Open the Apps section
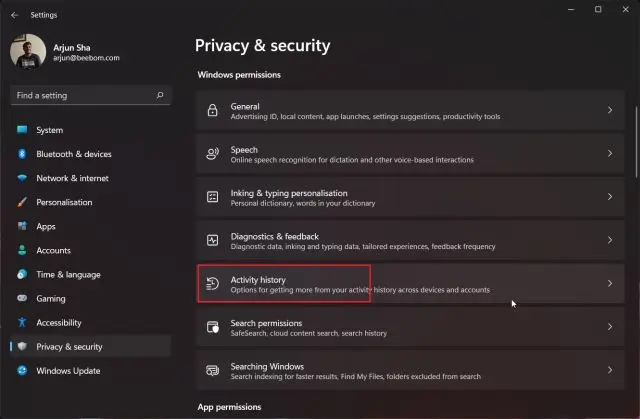This screenshot has width=640, height=419. [x=90, y=226]
